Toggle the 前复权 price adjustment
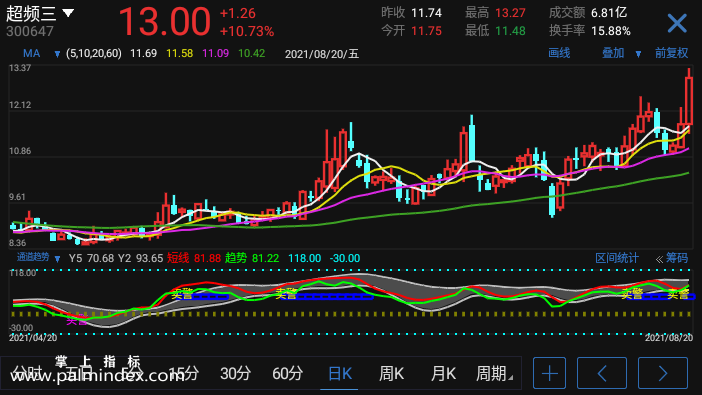 [671, 53]
